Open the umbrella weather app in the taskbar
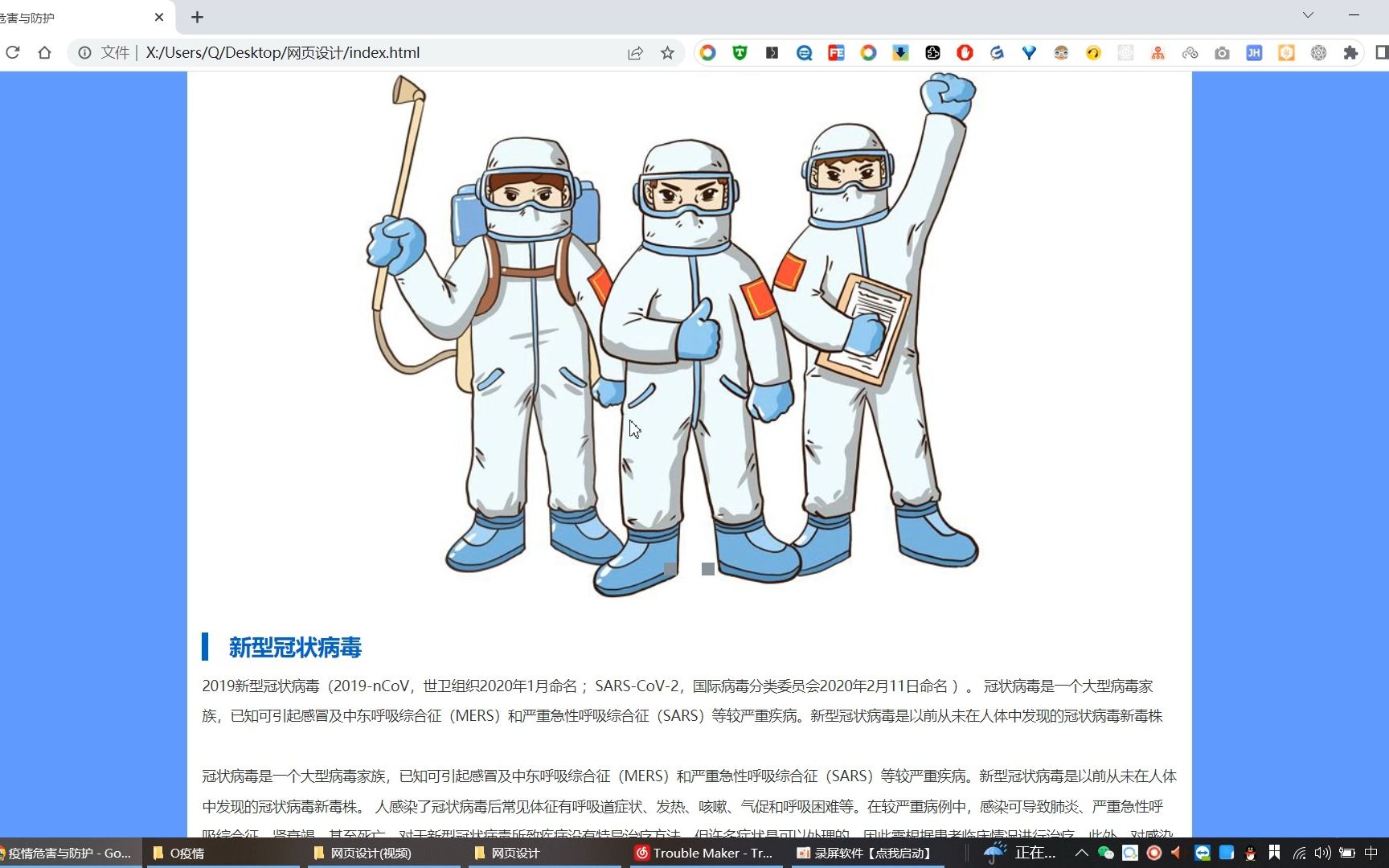The image size is (1389, 868). [x=994, y=852]
